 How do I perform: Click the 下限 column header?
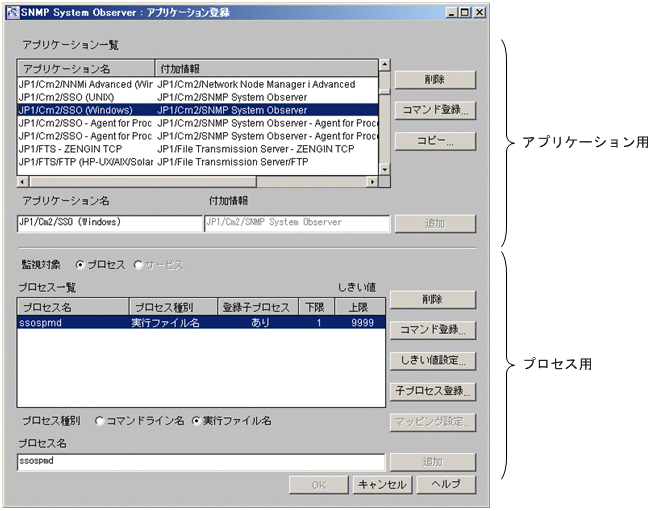(317, 307)
